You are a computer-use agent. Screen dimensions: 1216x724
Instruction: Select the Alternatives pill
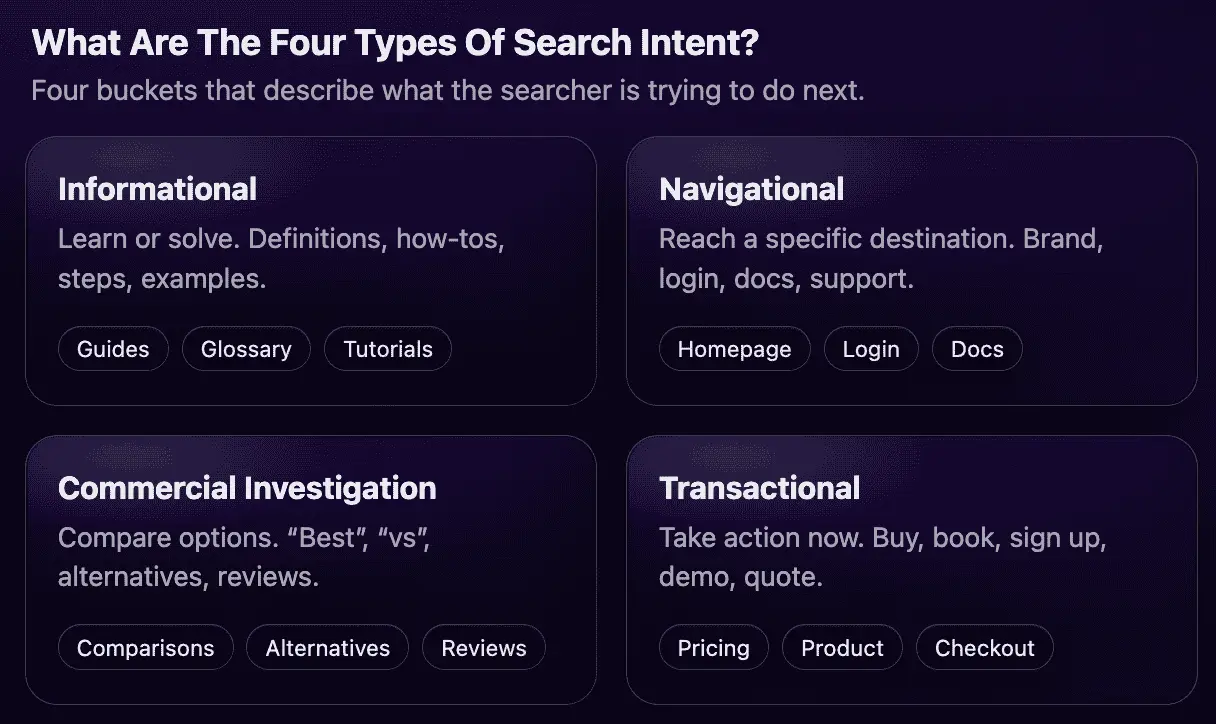point(327,648)
